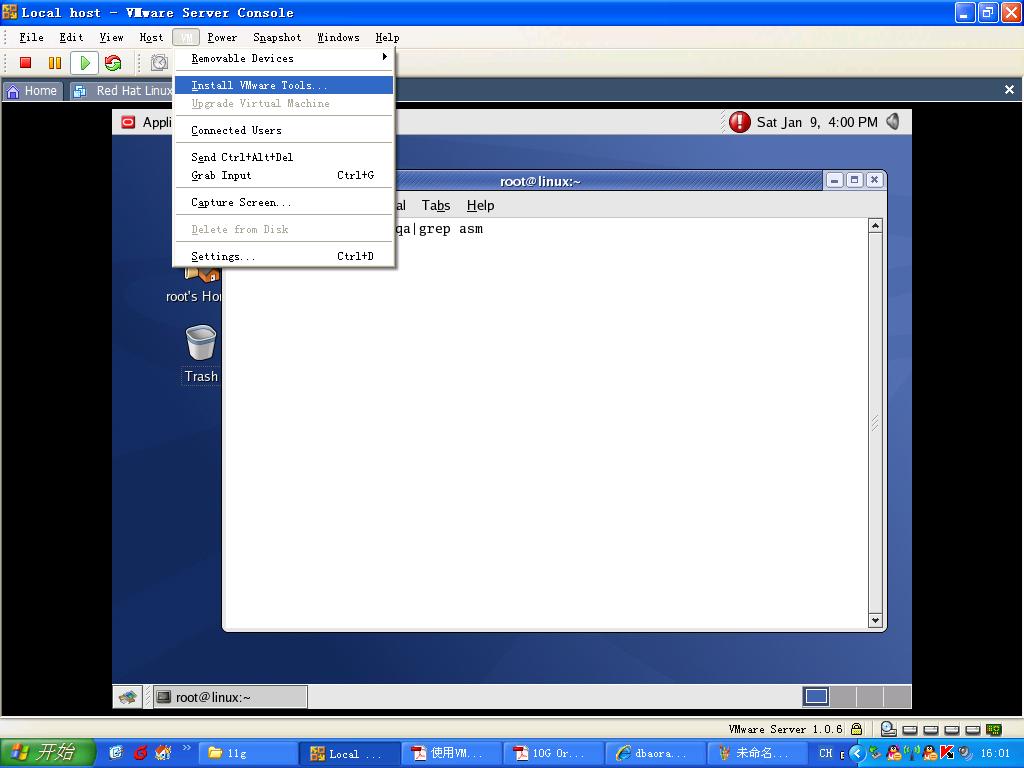Close the current VMware tab with X
This screenshot has width=1024, height=768.
[x=1009, y=89]
